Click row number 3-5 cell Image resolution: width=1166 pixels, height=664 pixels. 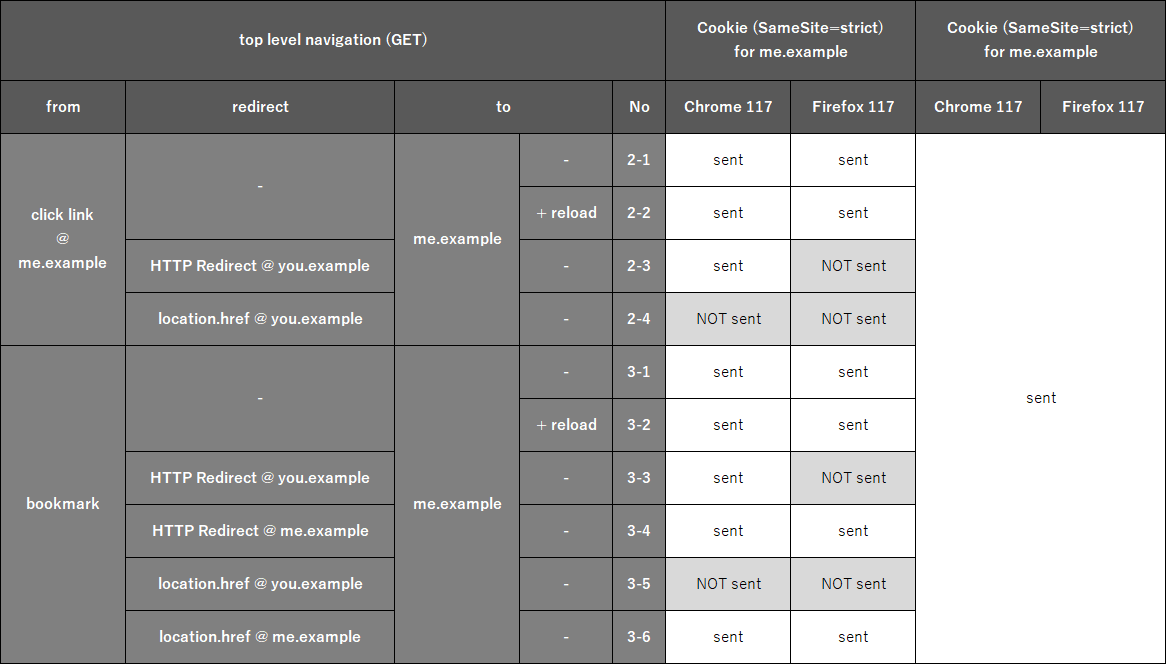[x=639, y=584]
